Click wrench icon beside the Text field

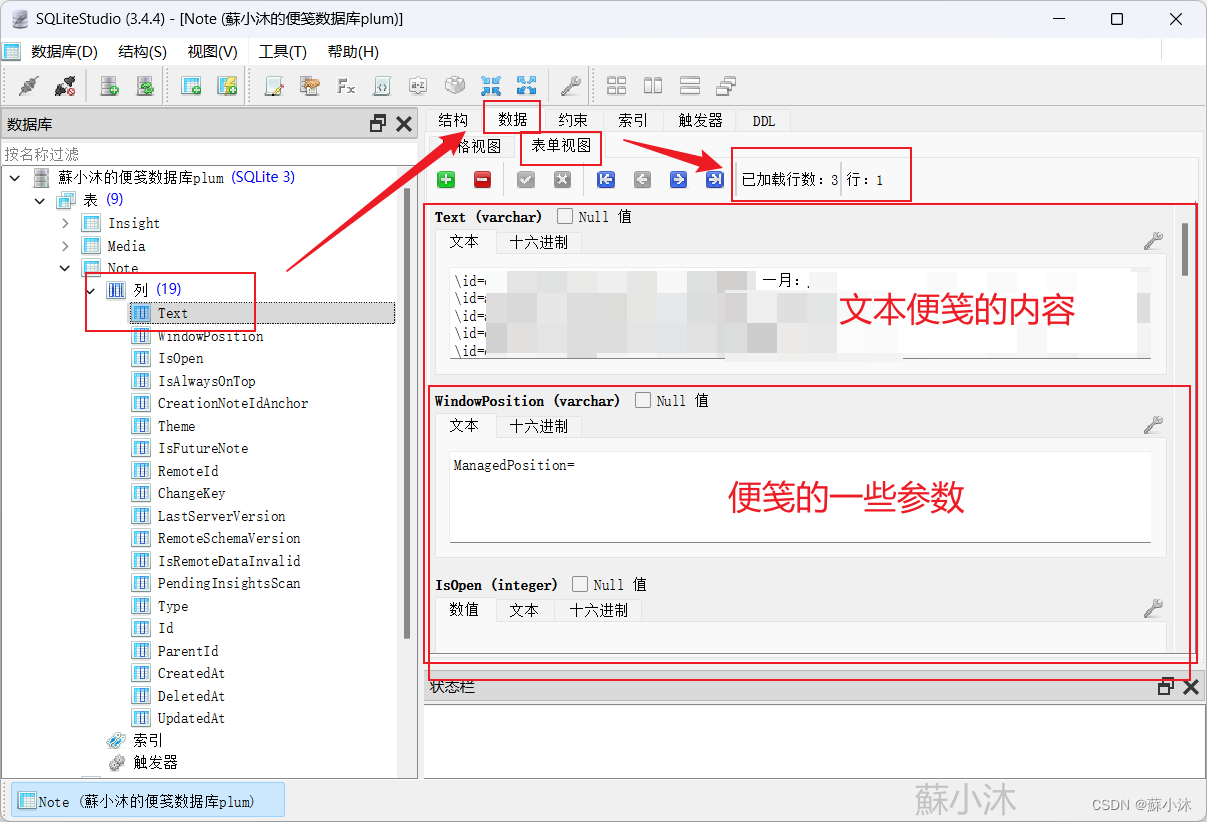click(x=1153, y=241)
